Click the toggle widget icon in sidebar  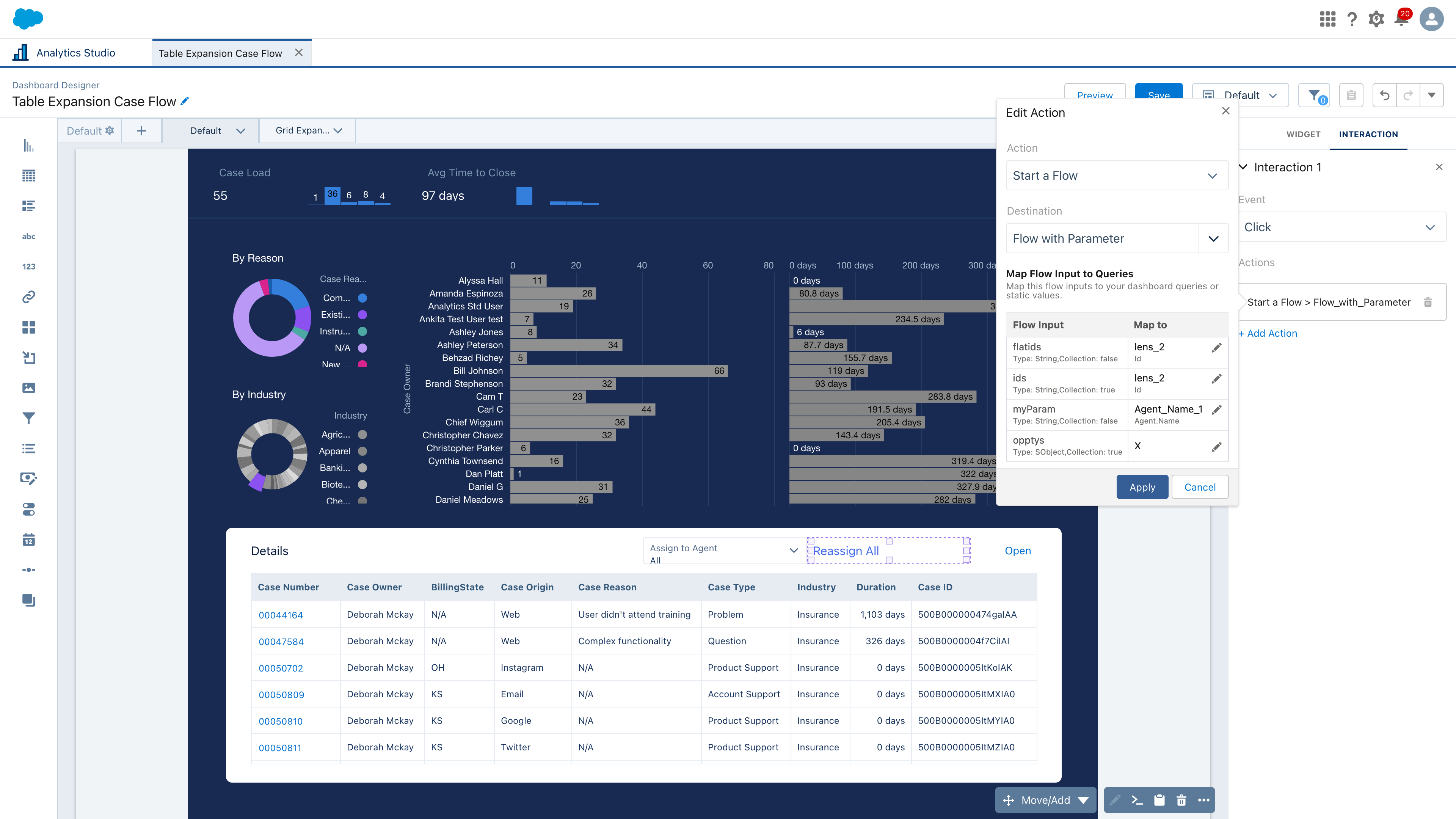pyautogui.click(x=28, y=509)
